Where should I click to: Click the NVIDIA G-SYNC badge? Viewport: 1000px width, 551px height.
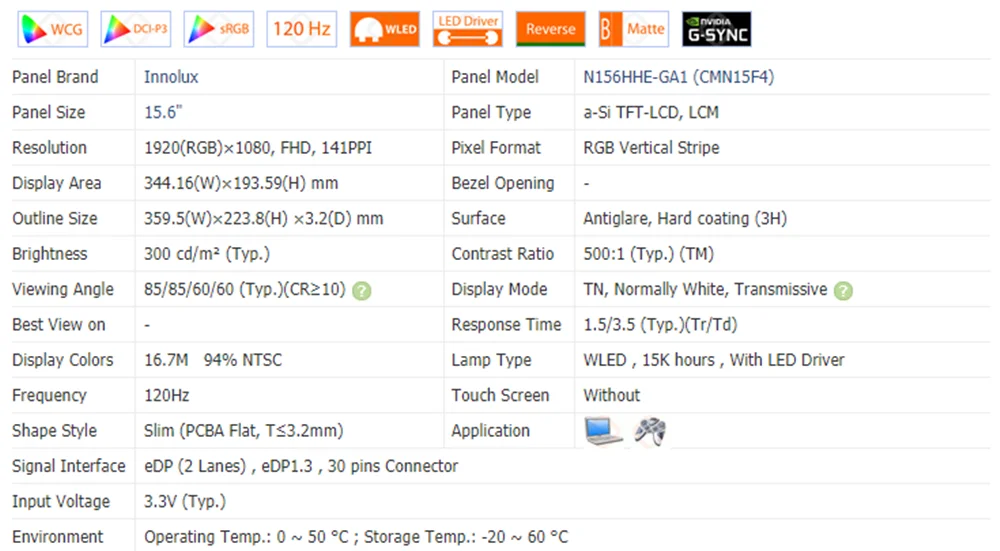point(717,29)
